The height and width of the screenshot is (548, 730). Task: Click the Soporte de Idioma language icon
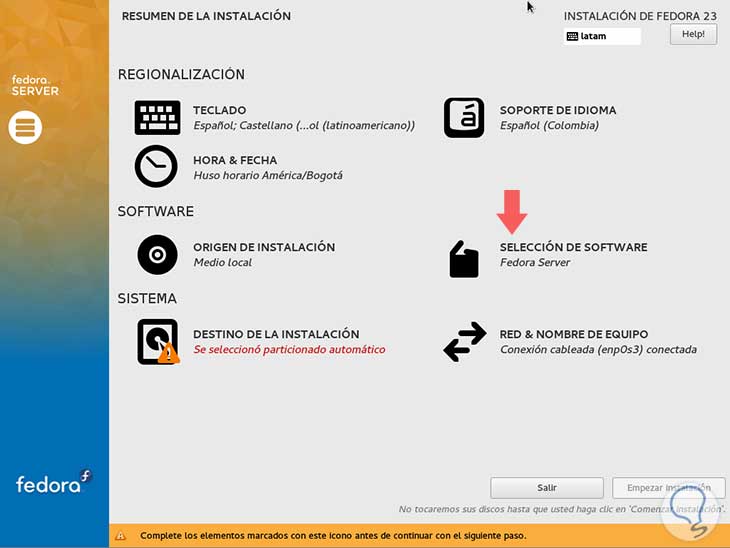(x=464, y=118)
